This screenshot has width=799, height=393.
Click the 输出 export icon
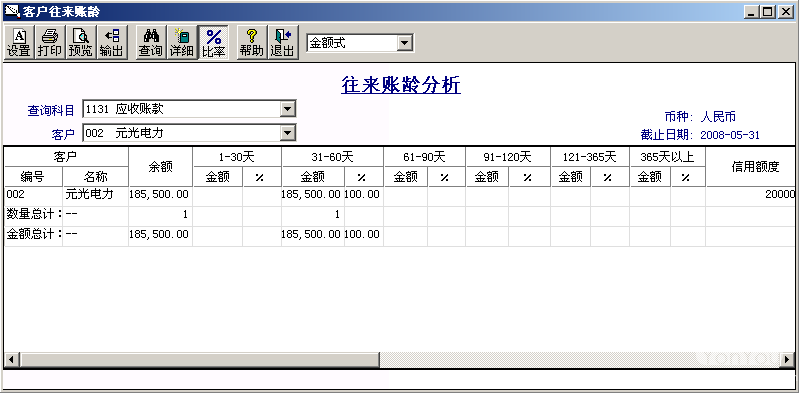click(111, 43)
